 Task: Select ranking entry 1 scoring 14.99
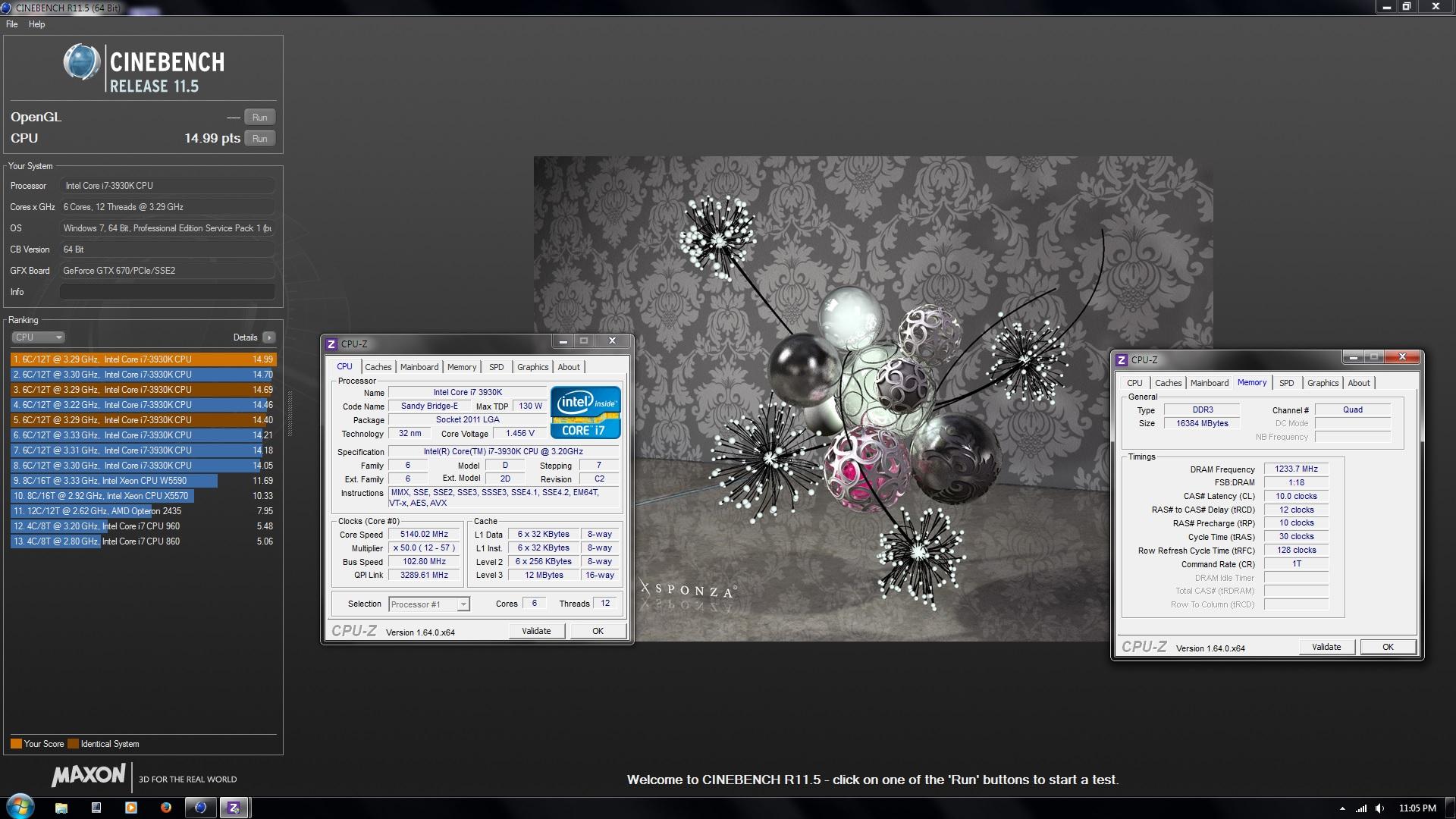point(143,359)
